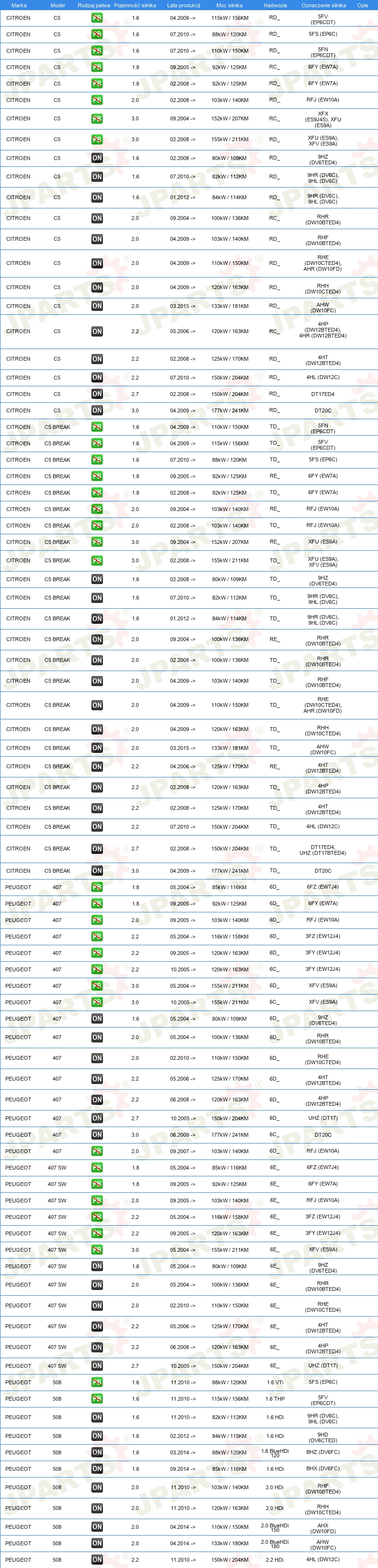Click petrol icon in Peugeot 407 6D_ 6FZ row
This screenshot has width=378, height=1568.
(x=97, y=888)
